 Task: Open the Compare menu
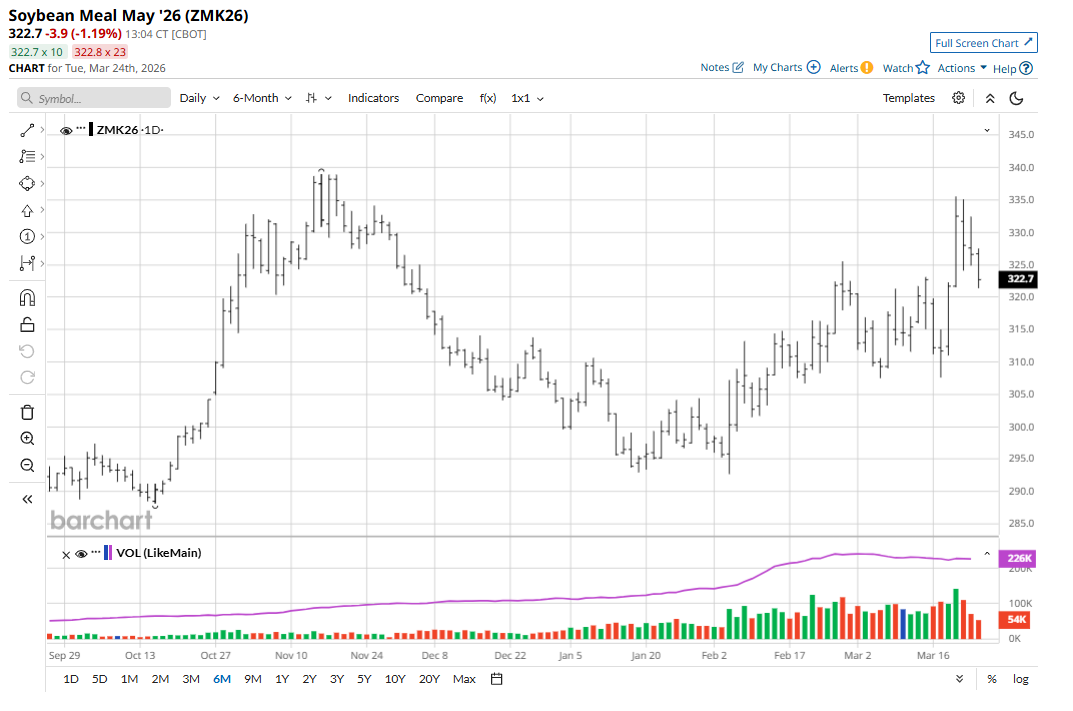[439, 99]
